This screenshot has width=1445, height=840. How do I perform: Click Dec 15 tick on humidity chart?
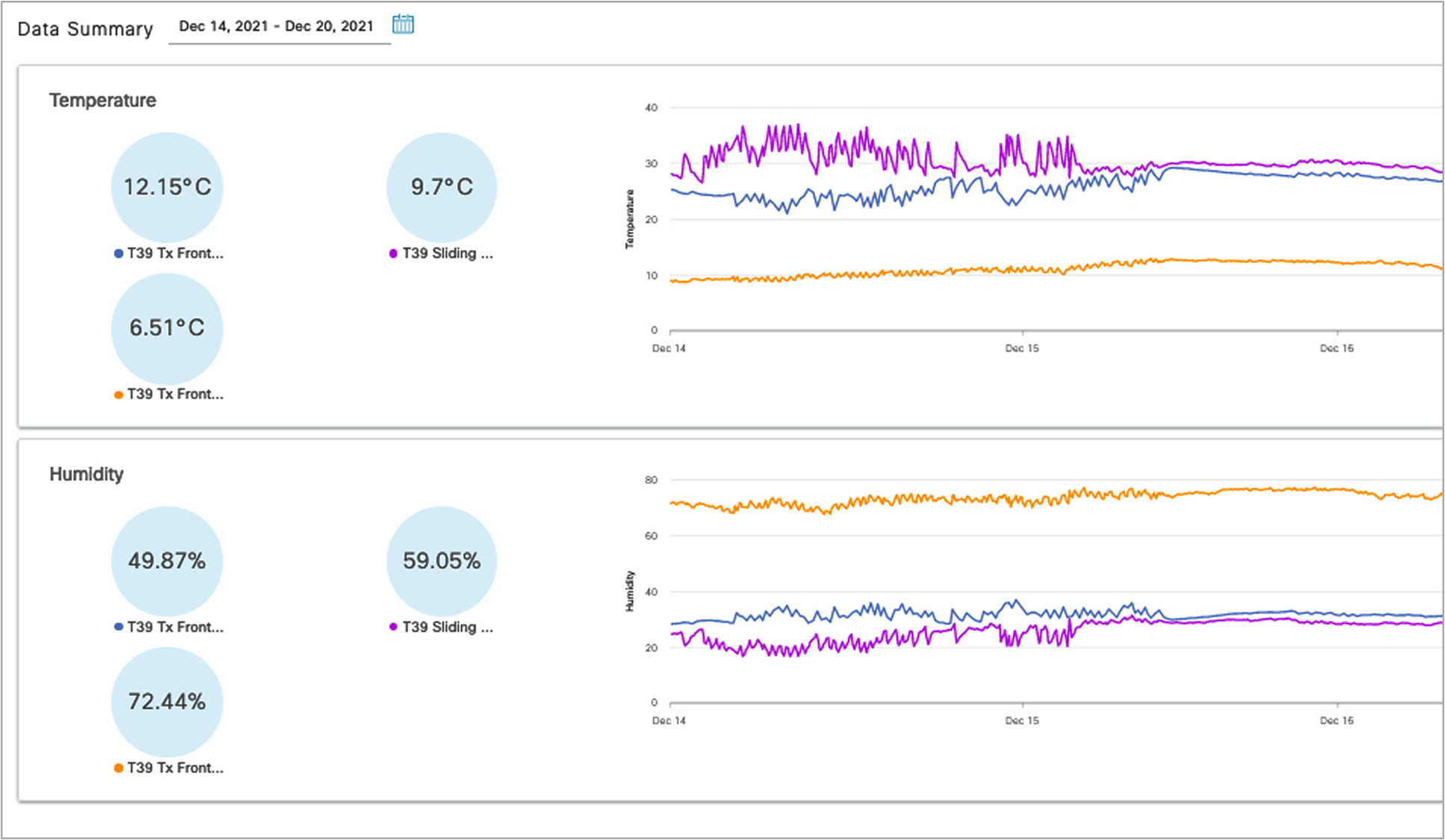(x=1022, y=721)
